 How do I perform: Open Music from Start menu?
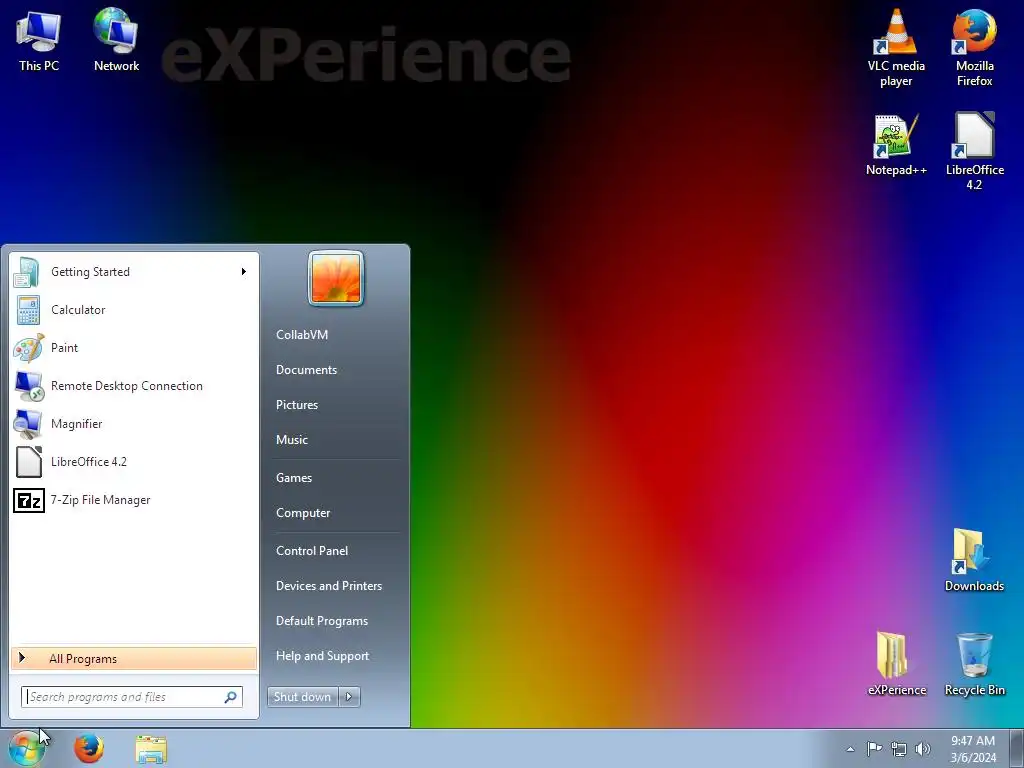click(x=292, y=440)
